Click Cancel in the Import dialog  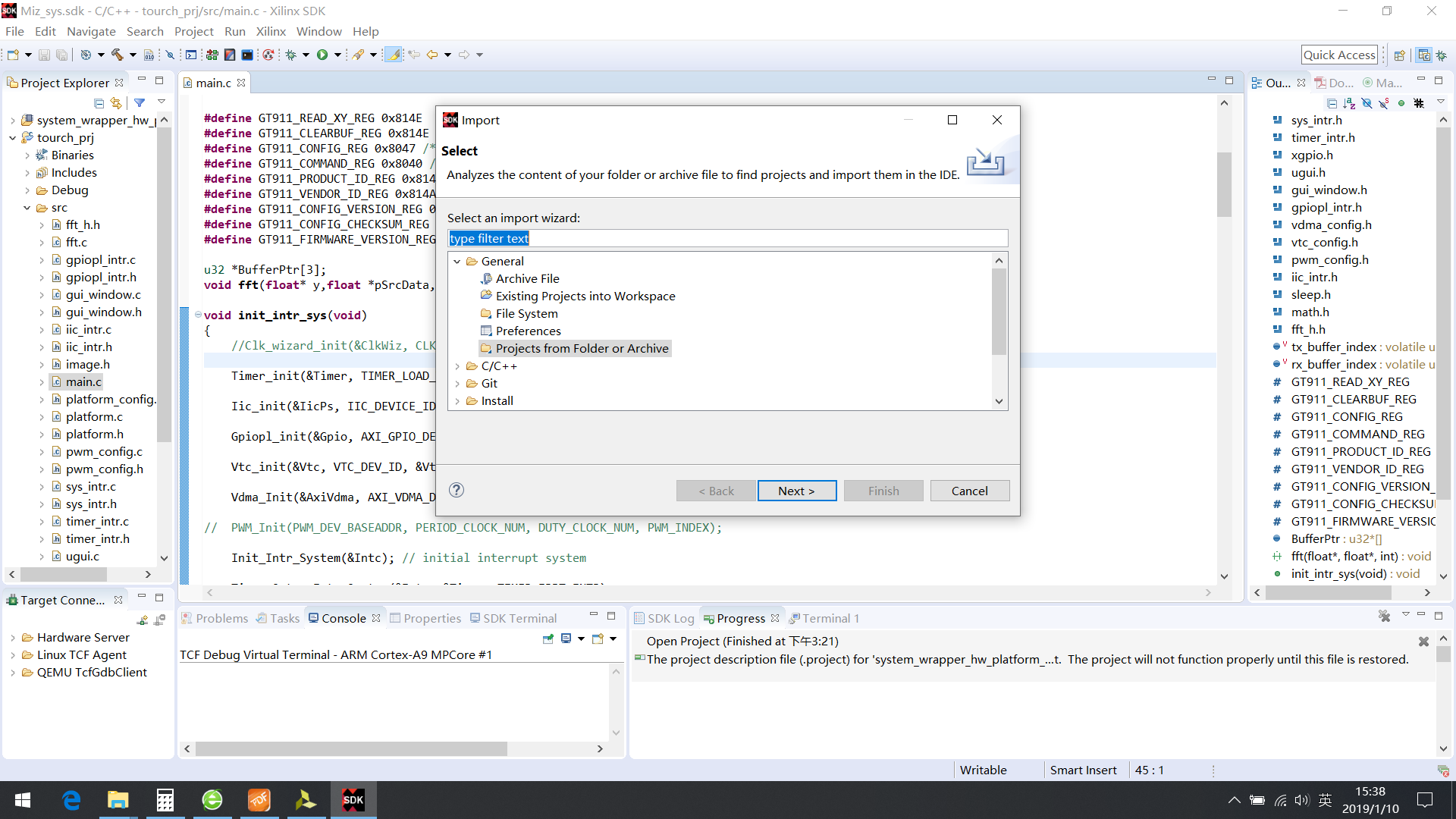969,491
